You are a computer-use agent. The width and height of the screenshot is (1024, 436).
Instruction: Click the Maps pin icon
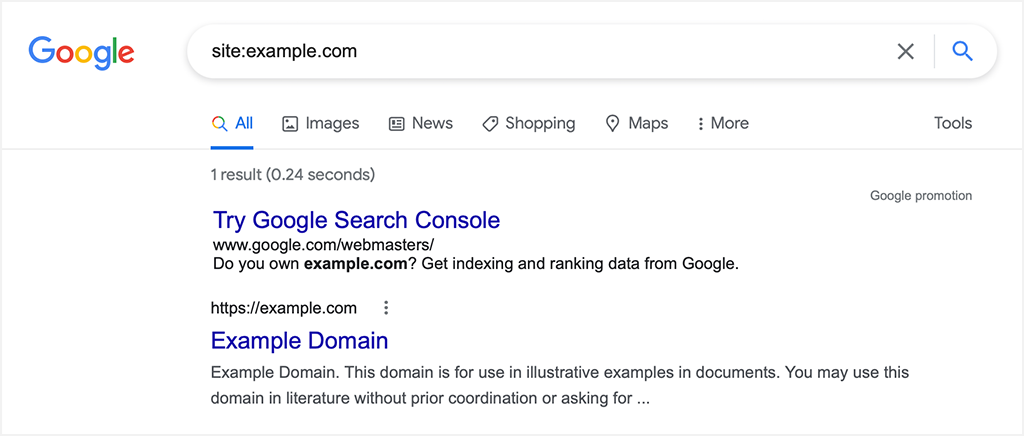click(613, 123)
